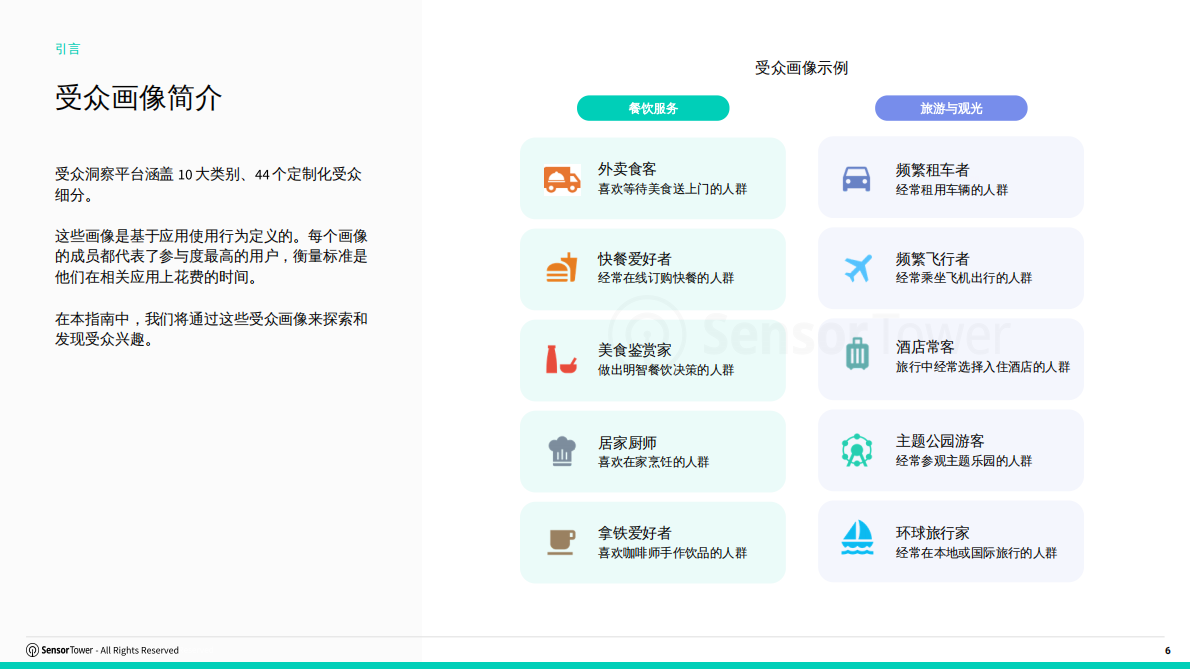The width and height of the screenshot is (1190, 669).
Task: Open the 环球旅行家 audience card
Action: point(951,541)
